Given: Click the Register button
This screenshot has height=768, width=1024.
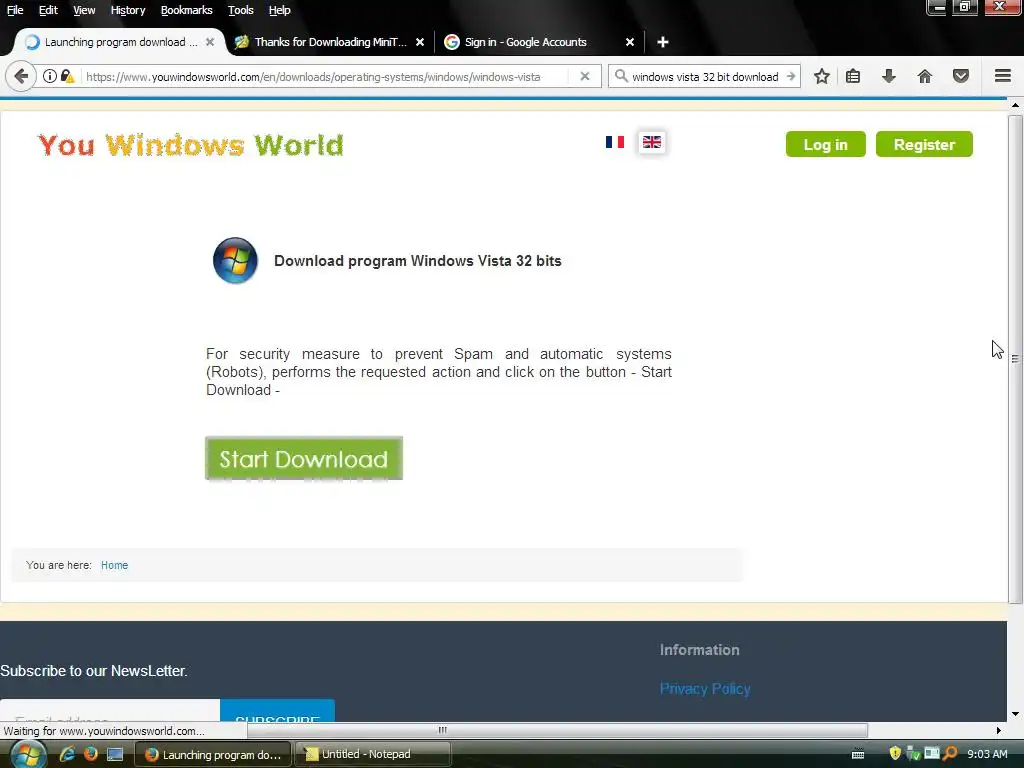Looking at the screenshot, I should 924,144.
